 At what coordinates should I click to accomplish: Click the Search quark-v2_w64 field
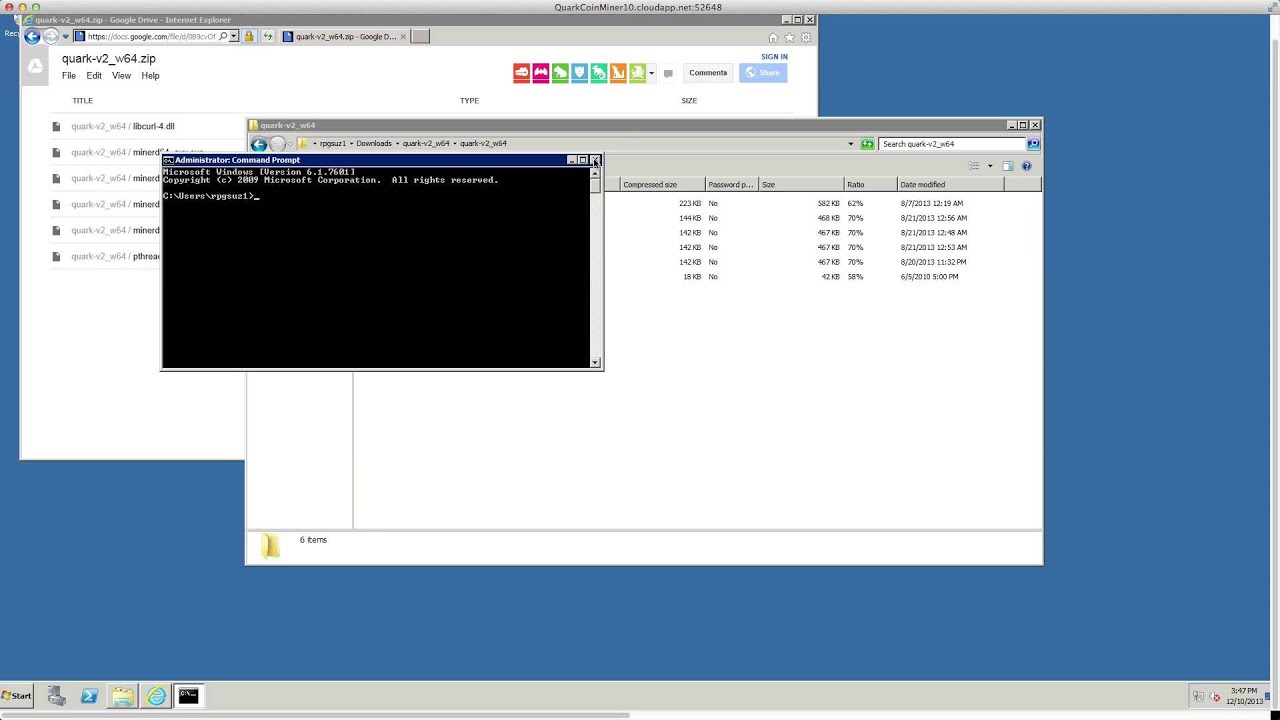952,144
